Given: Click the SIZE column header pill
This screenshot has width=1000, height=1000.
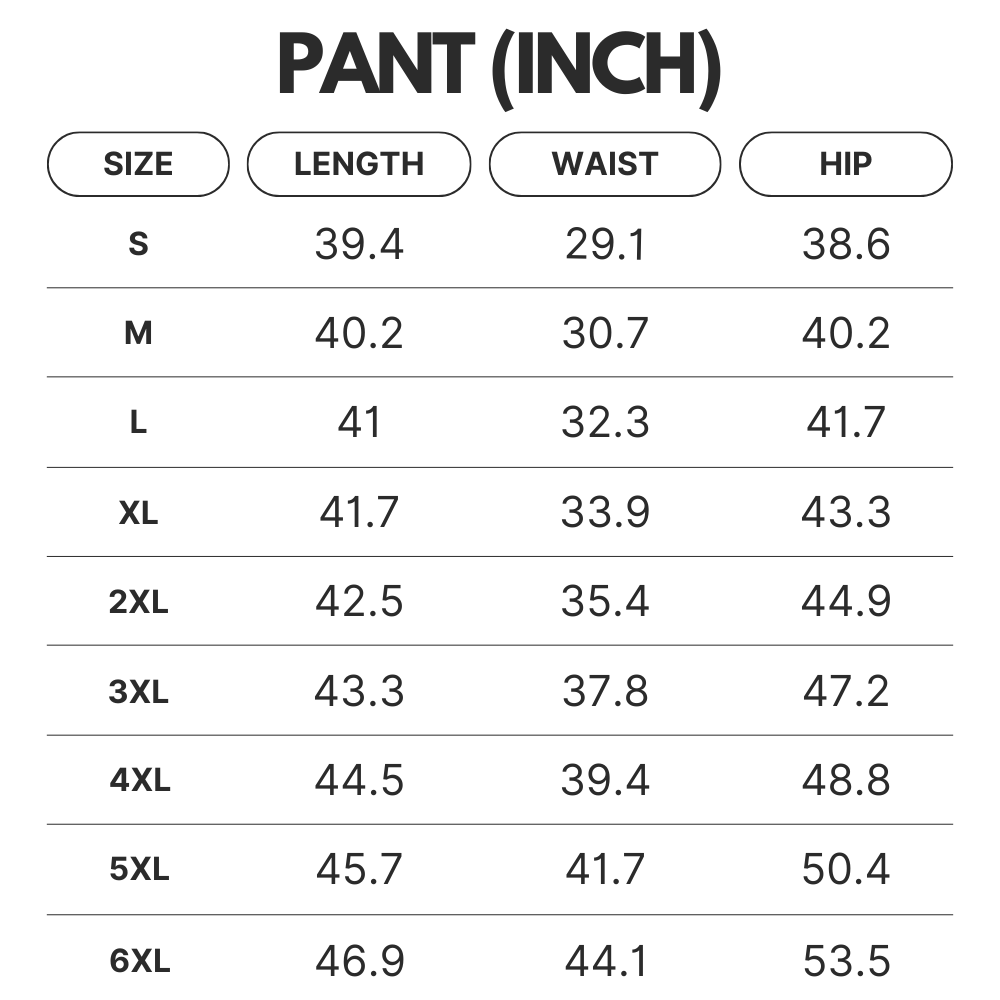Looking at the screenshot, I should (x=138, y=164).
